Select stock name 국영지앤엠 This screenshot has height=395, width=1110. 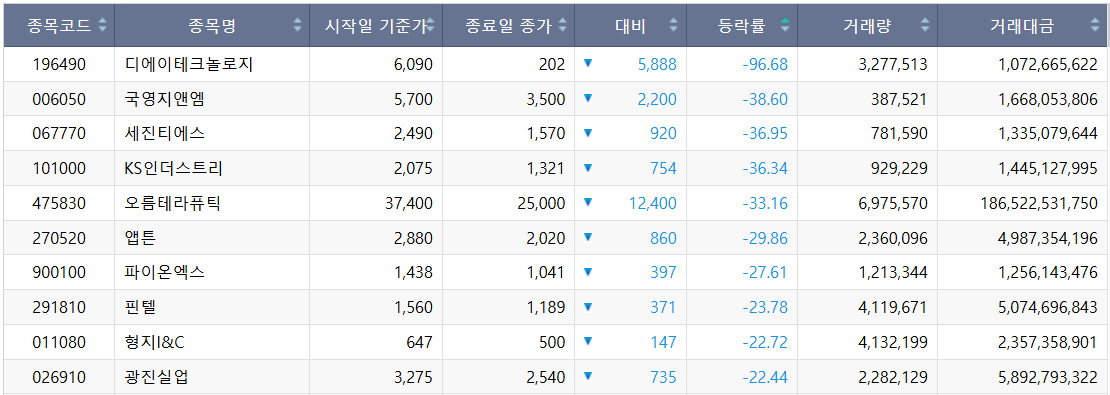(x=164, y=99)
